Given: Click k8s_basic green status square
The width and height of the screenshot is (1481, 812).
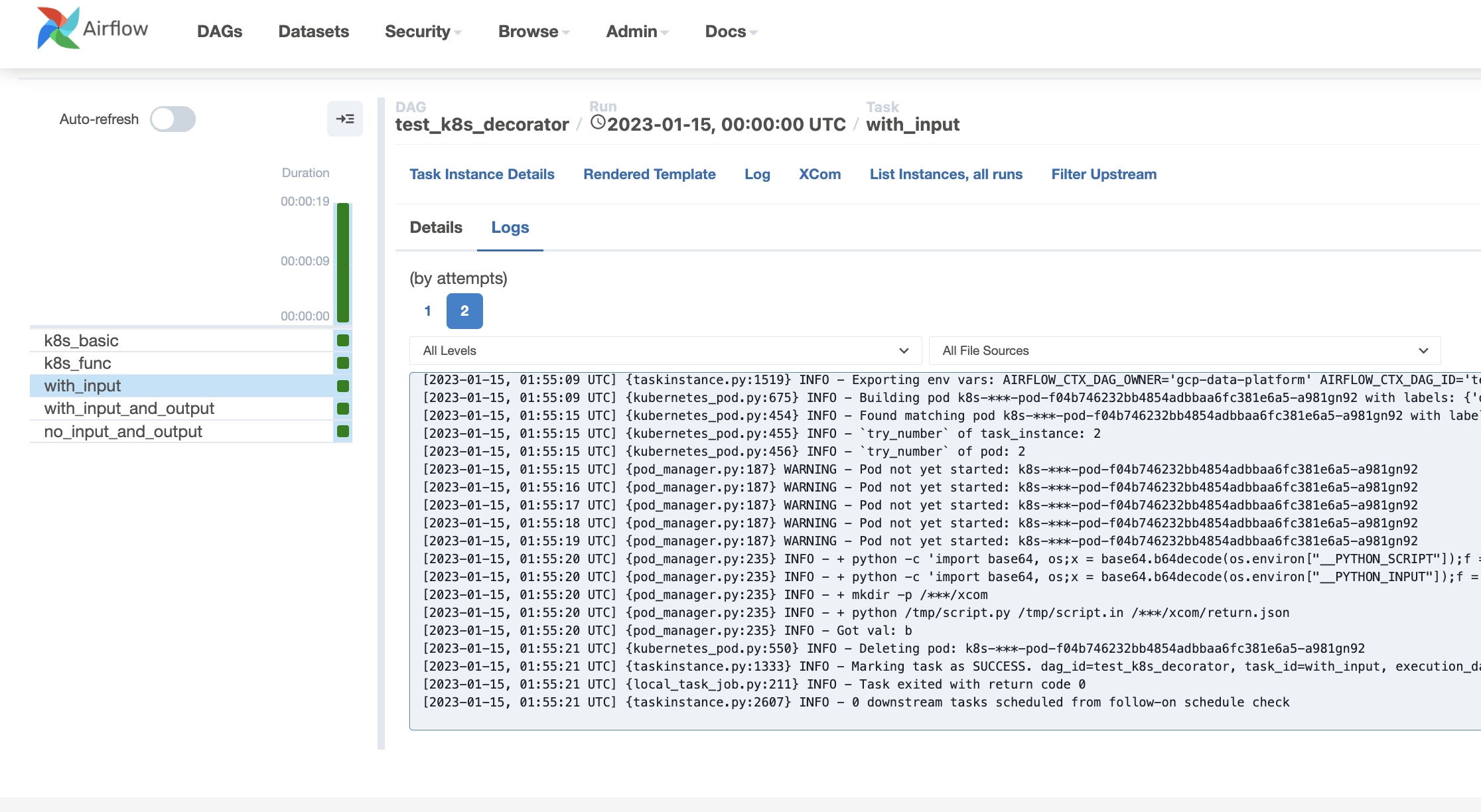Looking at the screenshot, I should coord(343,340).
